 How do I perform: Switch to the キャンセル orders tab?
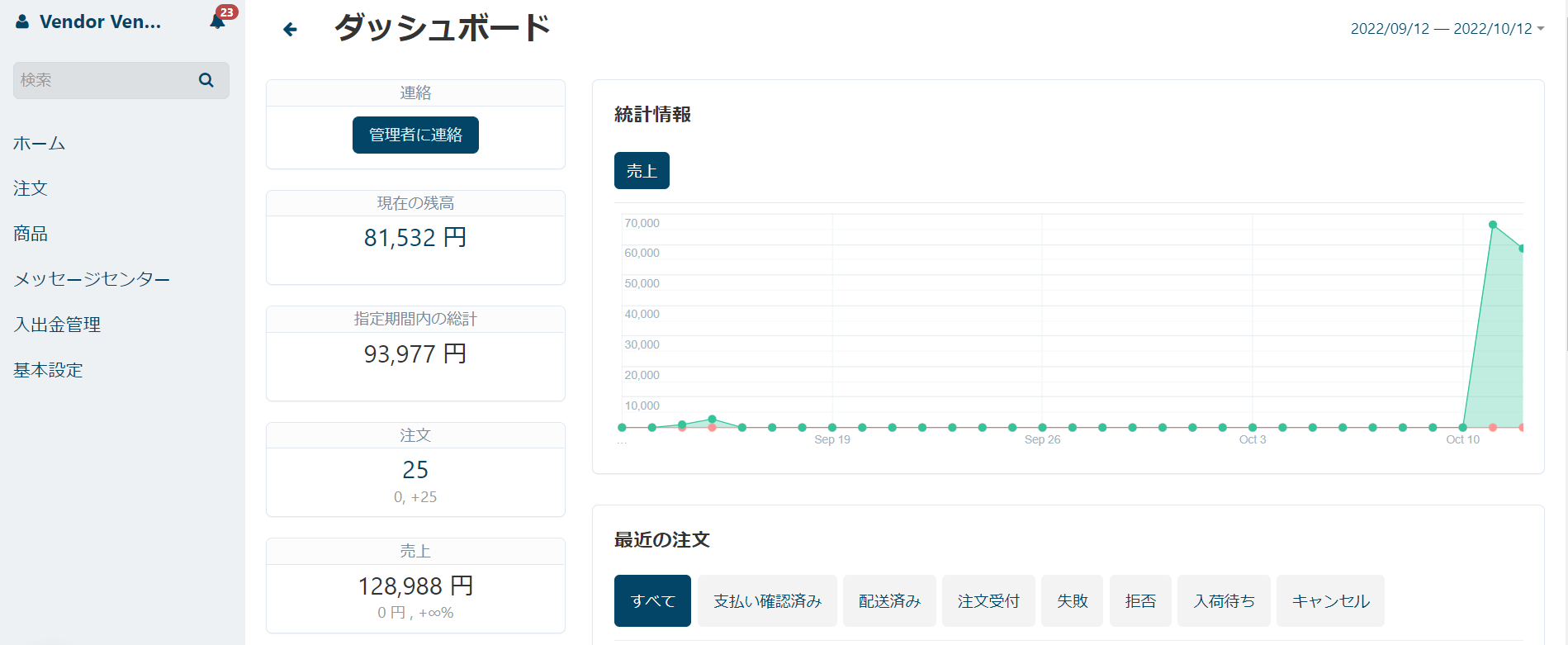pyautogui.click(x=1330, y=601)
